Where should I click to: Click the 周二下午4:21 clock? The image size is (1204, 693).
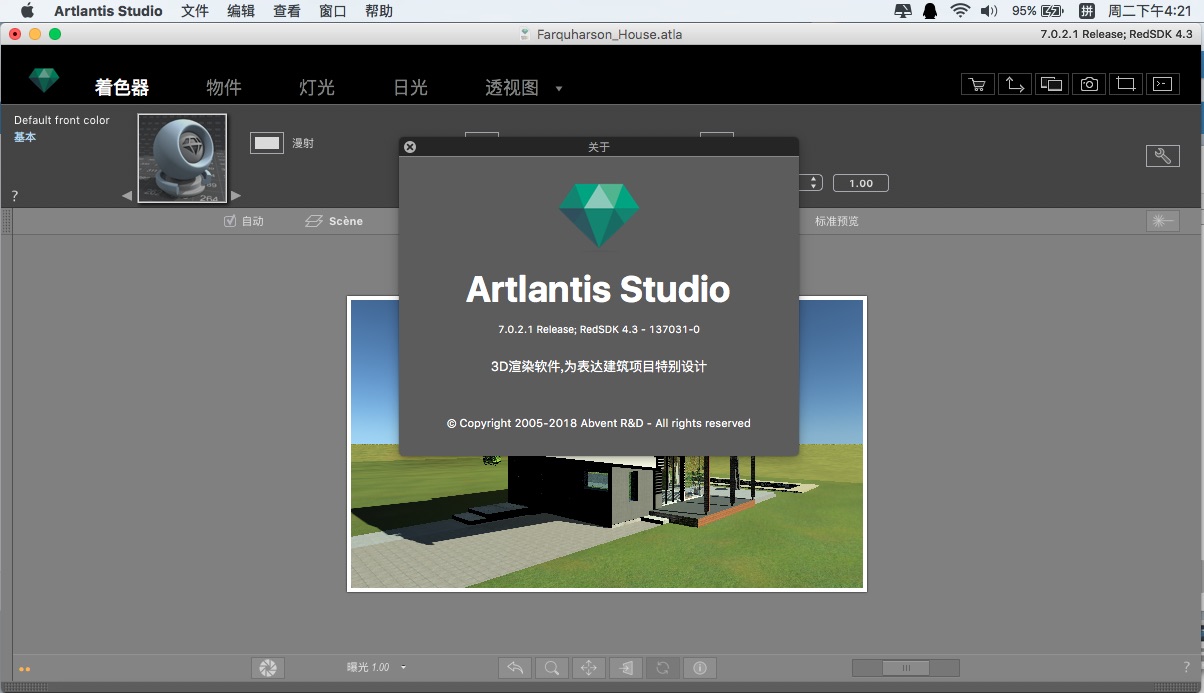(x=1150, y=11)
